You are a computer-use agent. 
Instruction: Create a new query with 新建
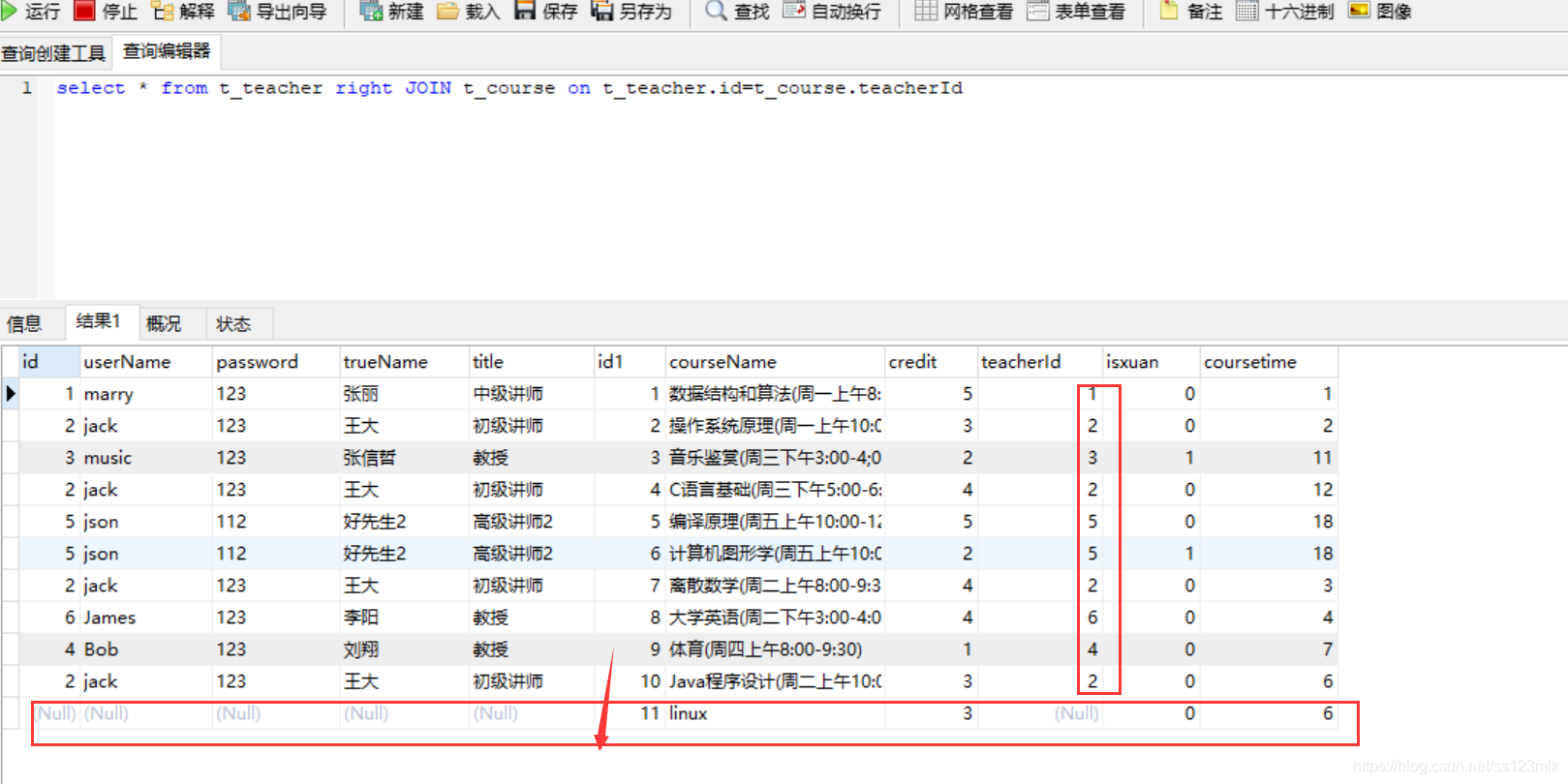click(x=391, y=12)
